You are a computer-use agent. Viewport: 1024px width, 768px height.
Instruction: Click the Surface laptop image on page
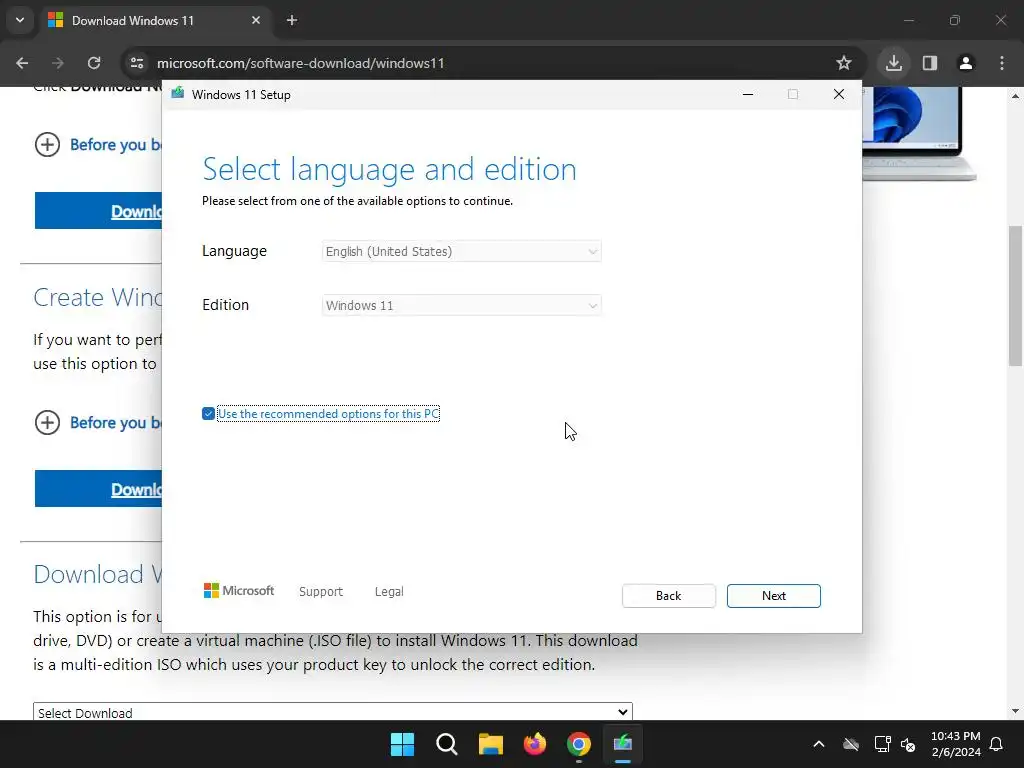click(x=920, y=134)
